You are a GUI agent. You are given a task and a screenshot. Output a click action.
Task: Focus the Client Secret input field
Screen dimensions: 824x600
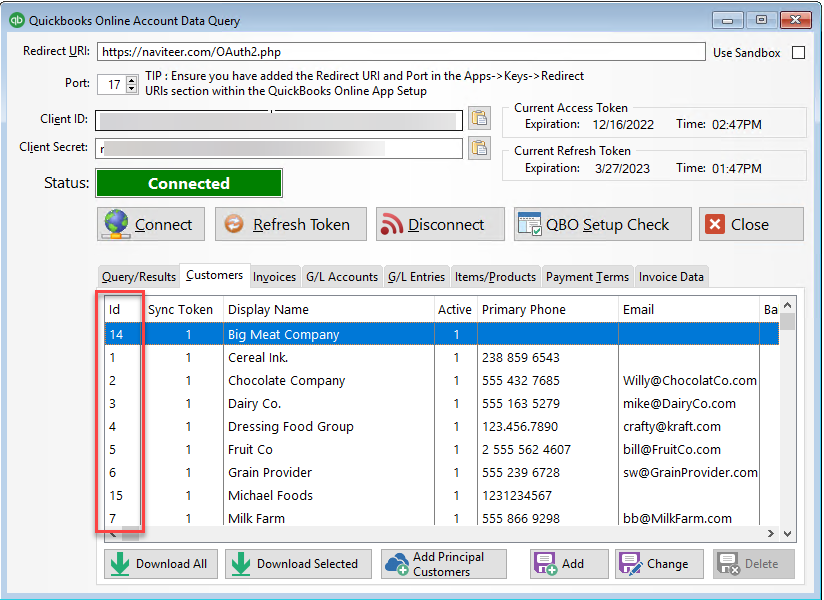(279, 148)
